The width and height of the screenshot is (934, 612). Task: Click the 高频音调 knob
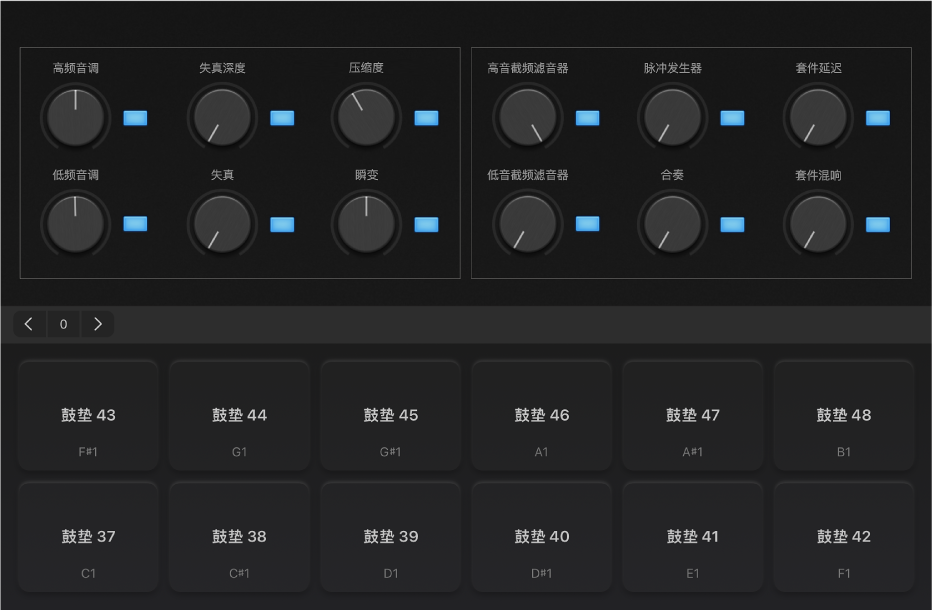click(76, 117)
